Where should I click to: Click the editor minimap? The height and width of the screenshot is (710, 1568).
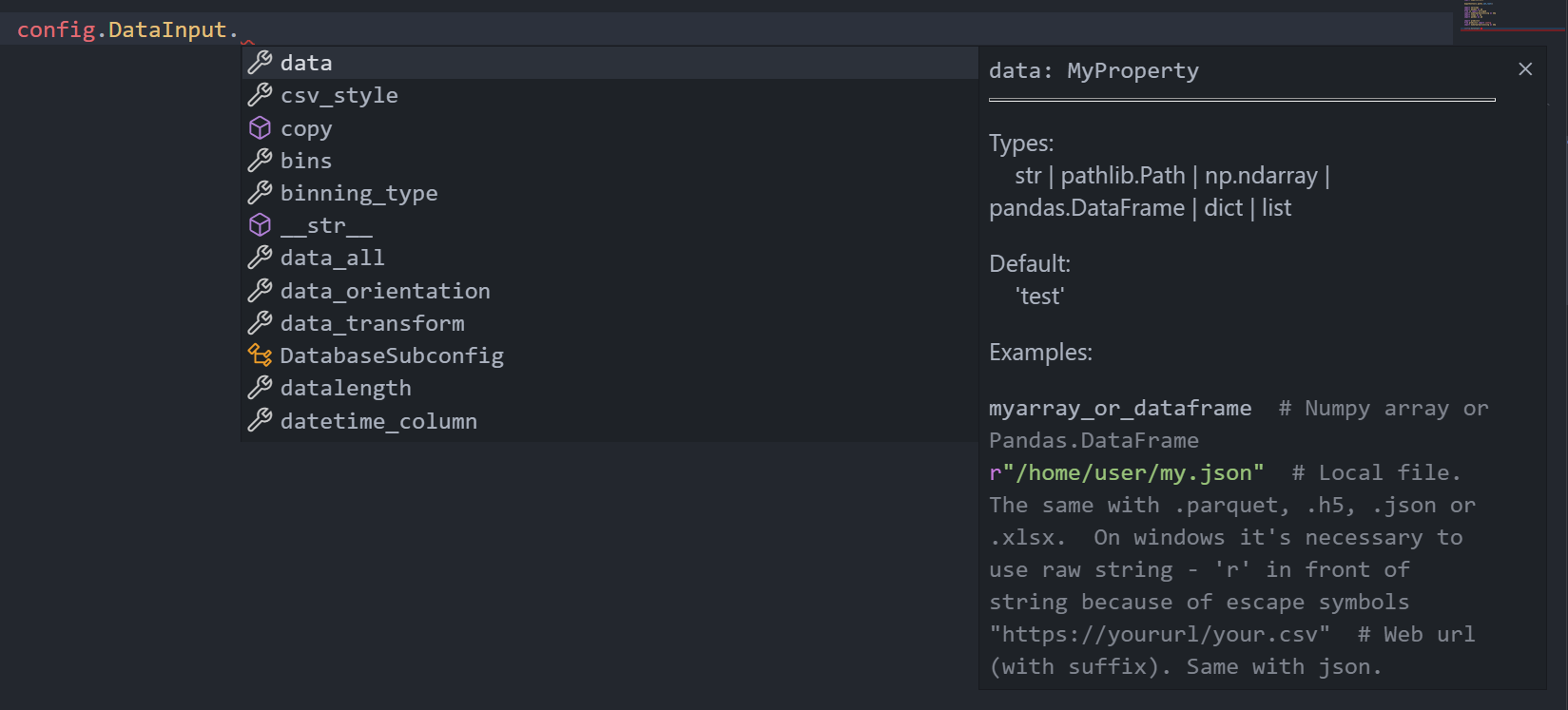tap(1512, 16)
